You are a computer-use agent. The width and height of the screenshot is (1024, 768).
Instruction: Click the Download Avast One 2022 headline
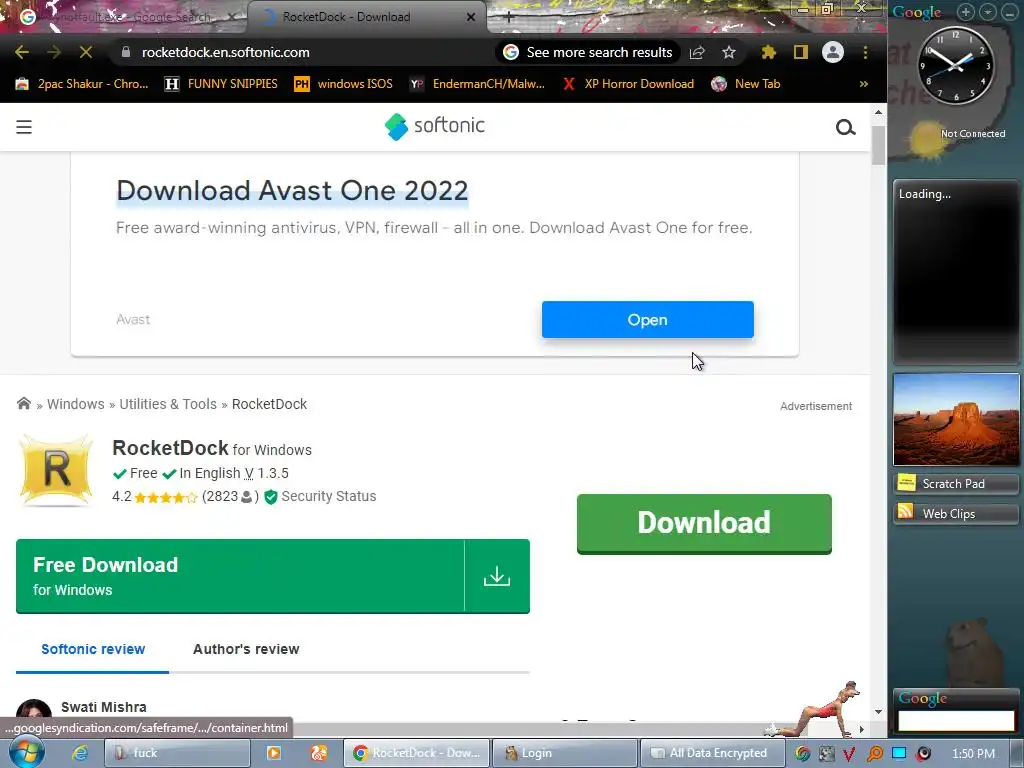click(292, 191)
